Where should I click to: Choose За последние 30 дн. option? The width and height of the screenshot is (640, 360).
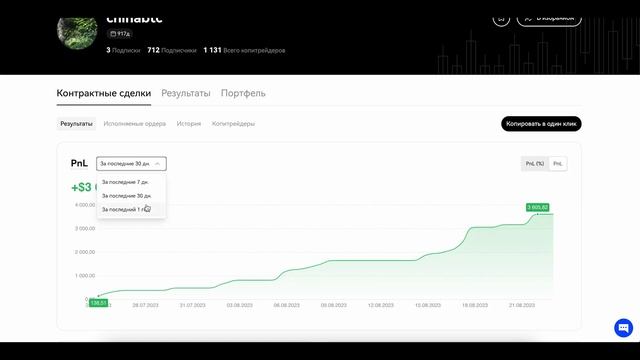pyautogui.click(x=131, y=196)
